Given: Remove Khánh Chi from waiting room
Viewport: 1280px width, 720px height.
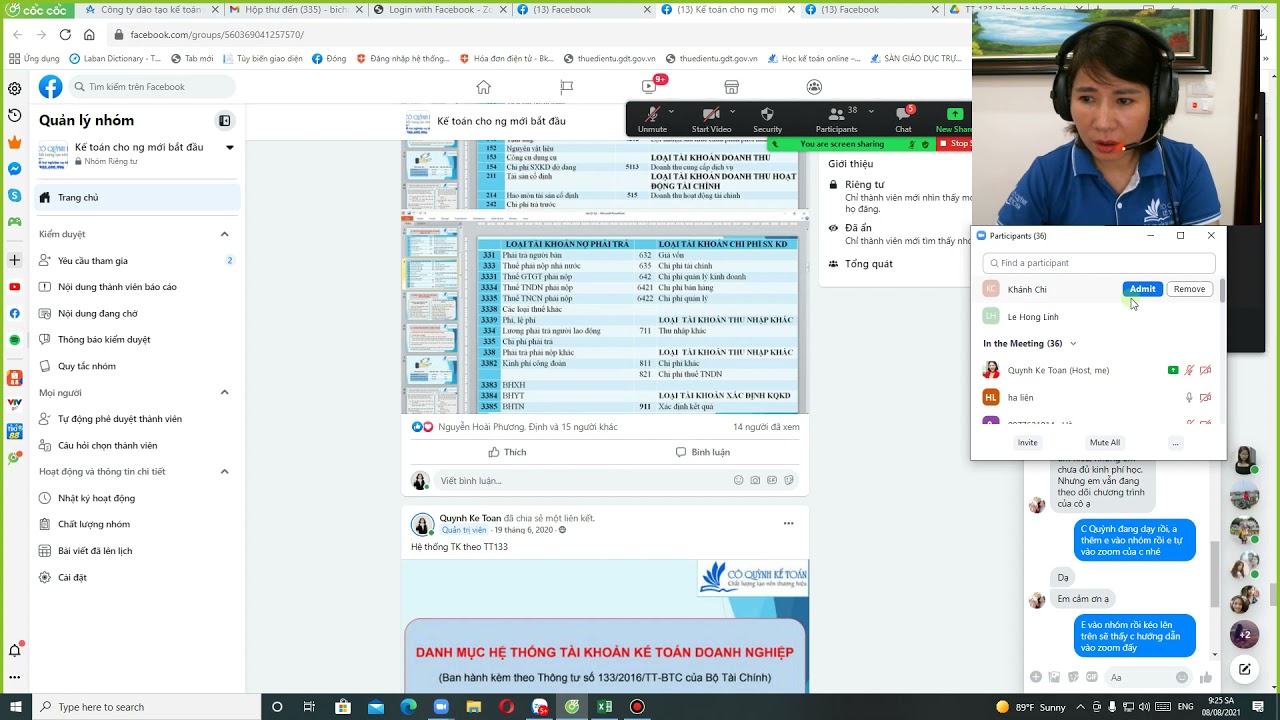Looking at the screenshot, I should (x=1189, y=289).
